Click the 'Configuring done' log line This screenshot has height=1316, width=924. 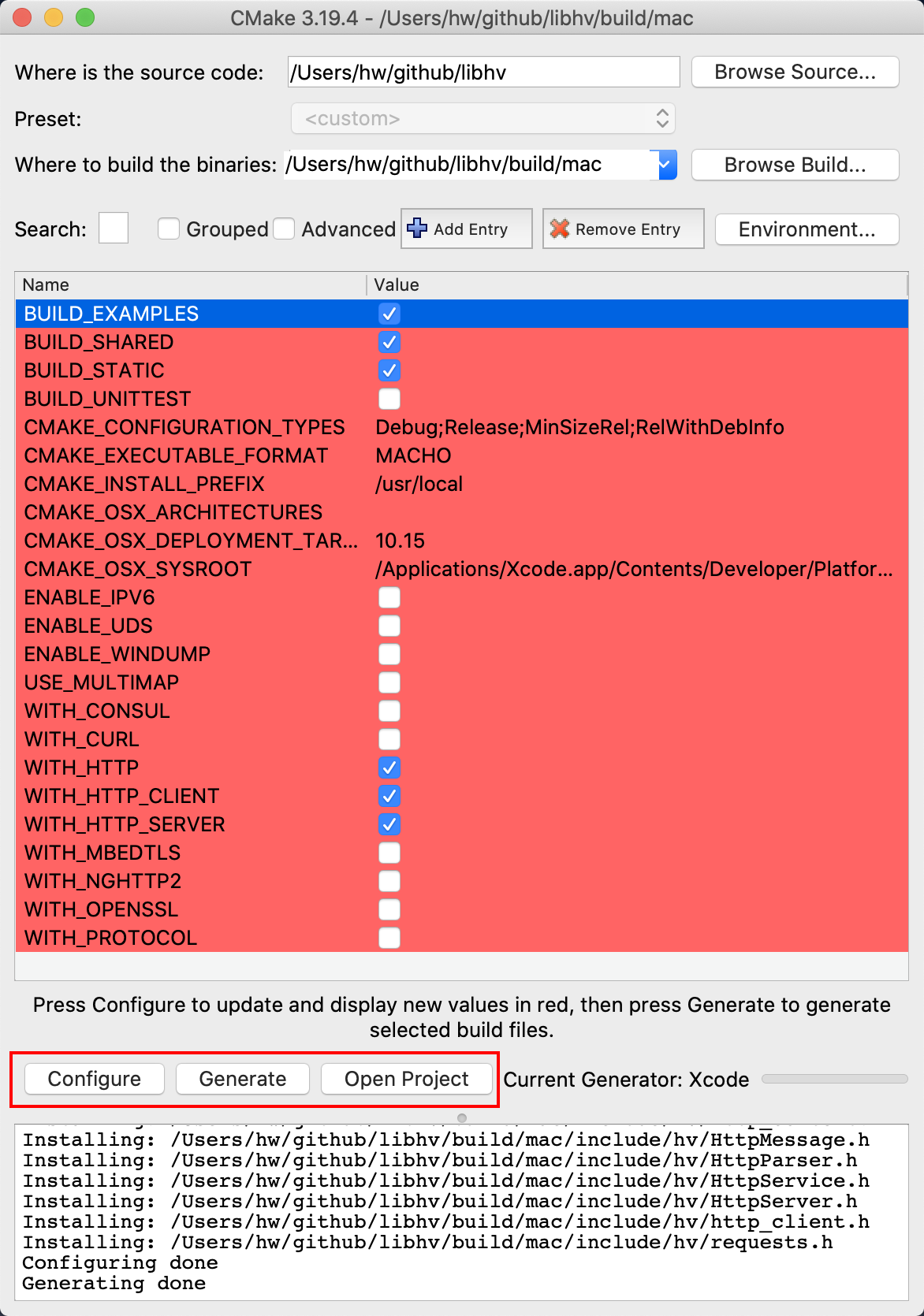coord(120,1262)
